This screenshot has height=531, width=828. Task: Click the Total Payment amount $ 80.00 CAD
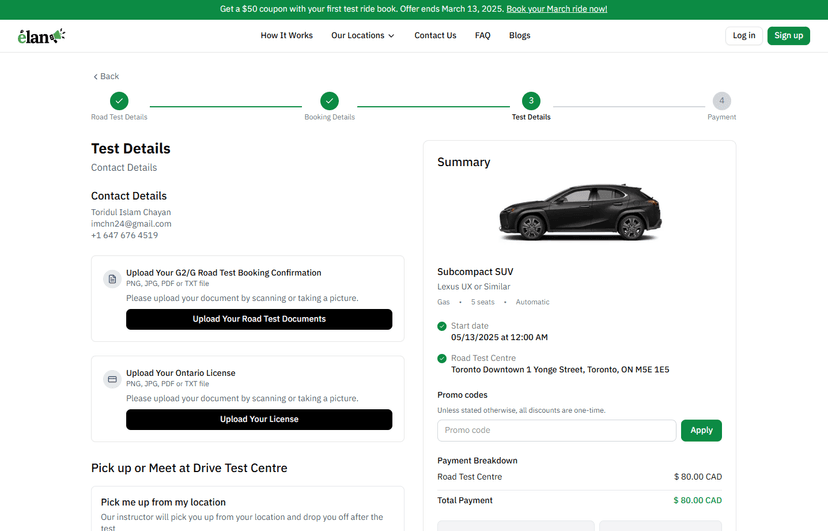point(698,500)
